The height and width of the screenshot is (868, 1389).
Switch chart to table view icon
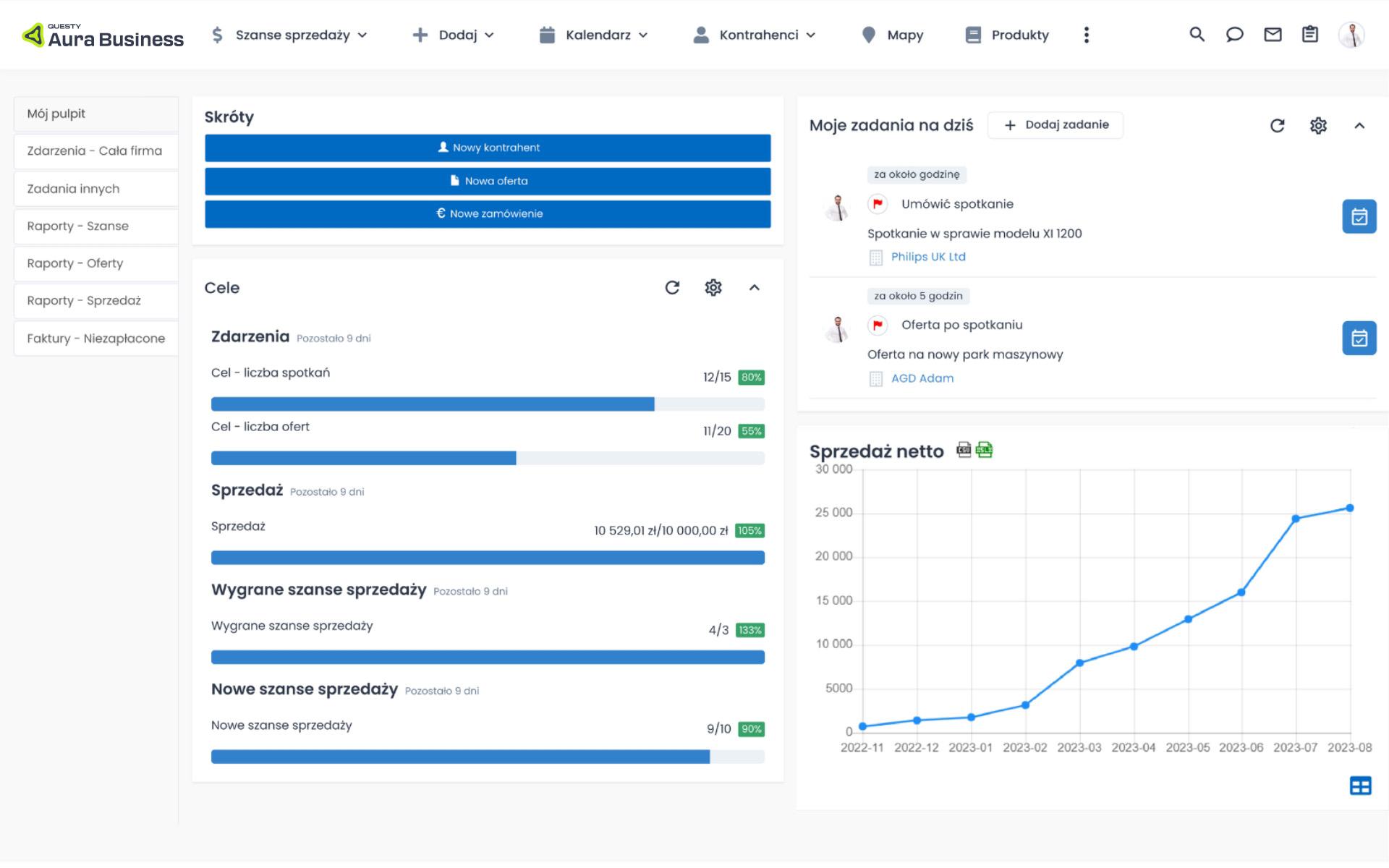1360,786
